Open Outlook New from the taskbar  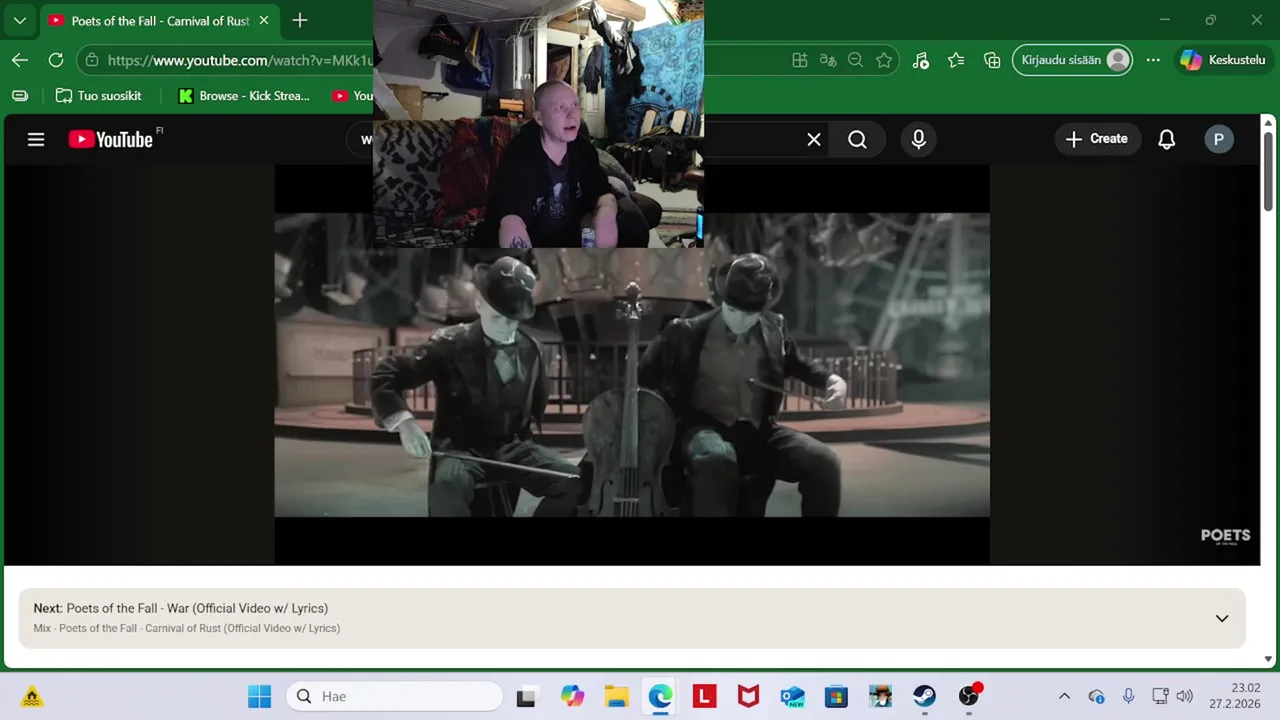(x=792, y=696)
